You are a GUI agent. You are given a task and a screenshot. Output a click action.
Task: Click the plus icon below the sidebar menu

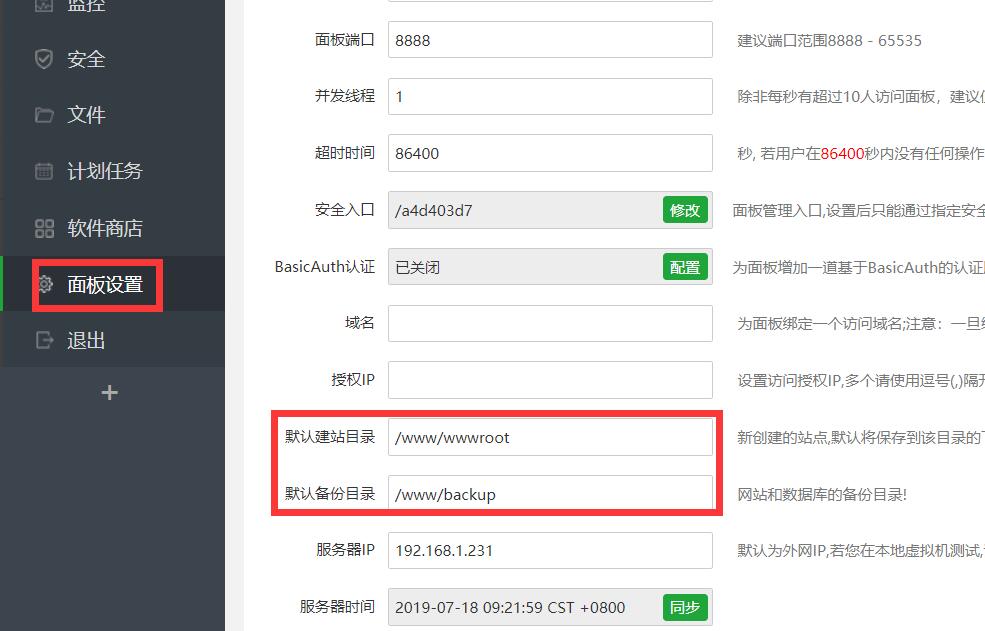[x=109, y=393]
